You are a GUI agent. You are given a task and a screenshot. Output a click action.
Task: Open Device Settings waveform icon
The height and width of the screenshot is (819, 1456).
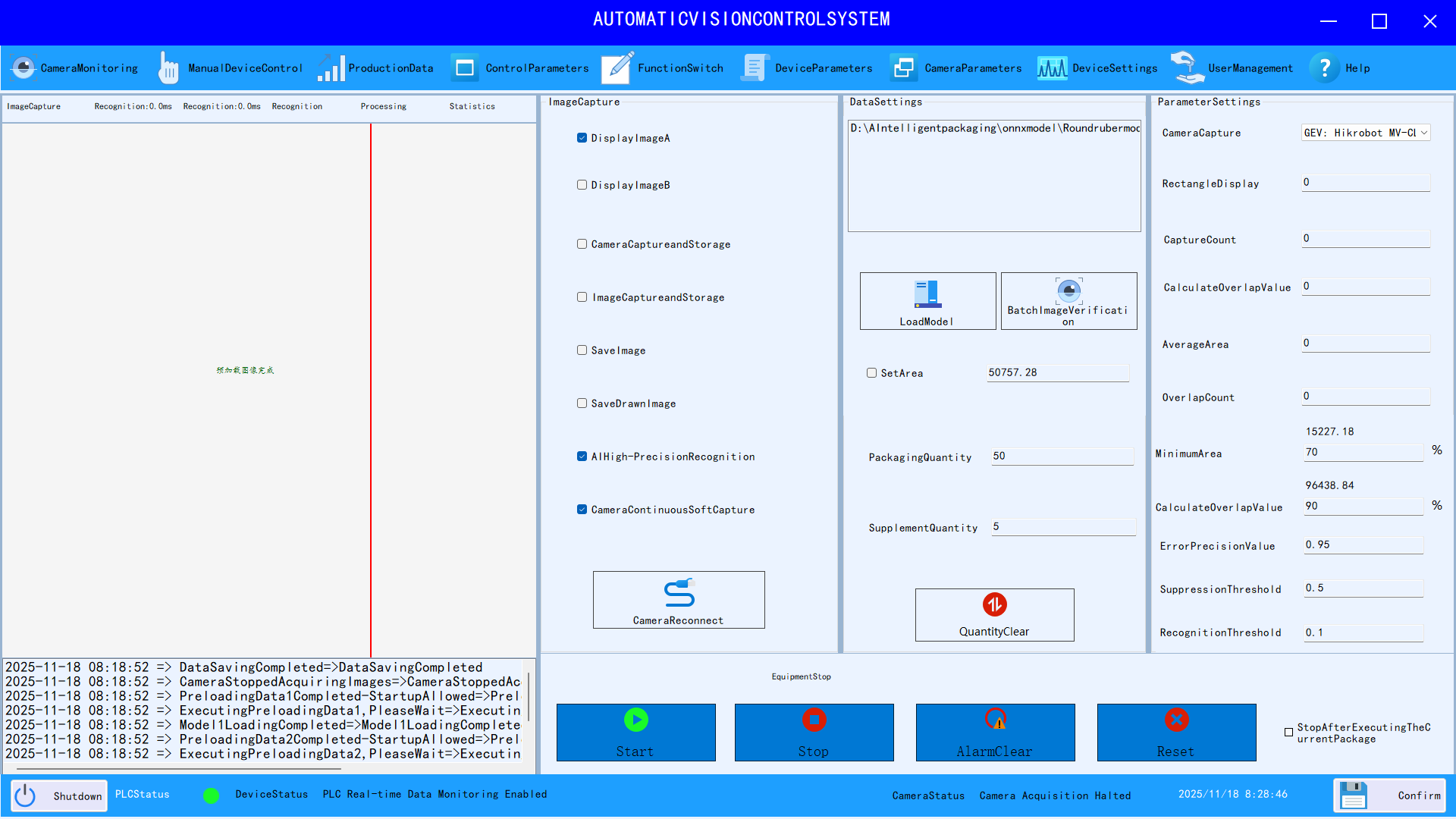pos(1052,68)
